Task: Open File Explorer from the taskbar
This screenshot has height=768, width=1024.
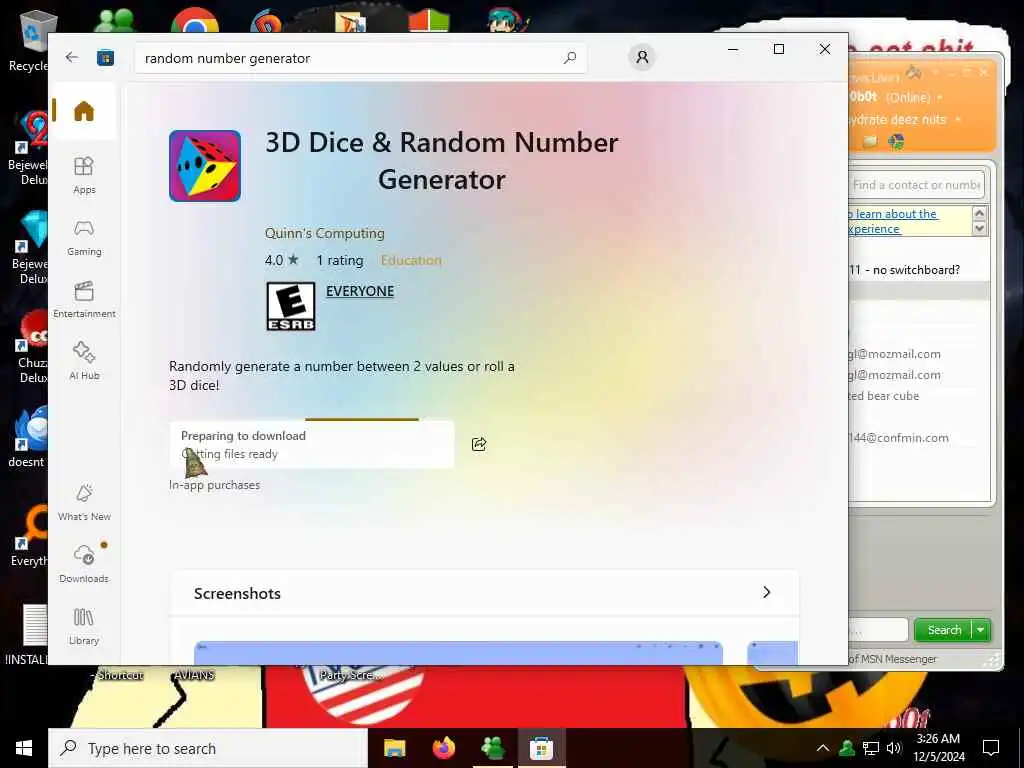Action: (x=394, y=748)
